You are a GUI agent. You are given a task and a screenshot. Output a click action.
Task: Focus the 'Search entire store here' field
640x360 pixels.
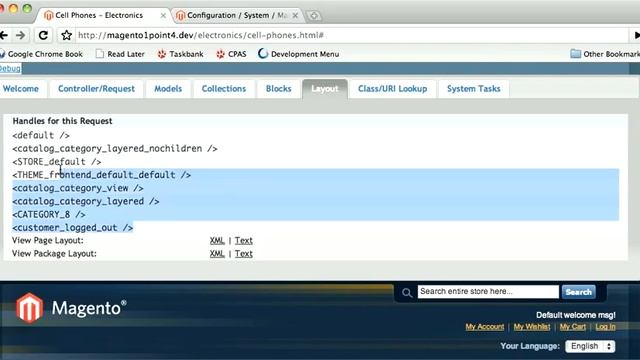pos(488,291)
